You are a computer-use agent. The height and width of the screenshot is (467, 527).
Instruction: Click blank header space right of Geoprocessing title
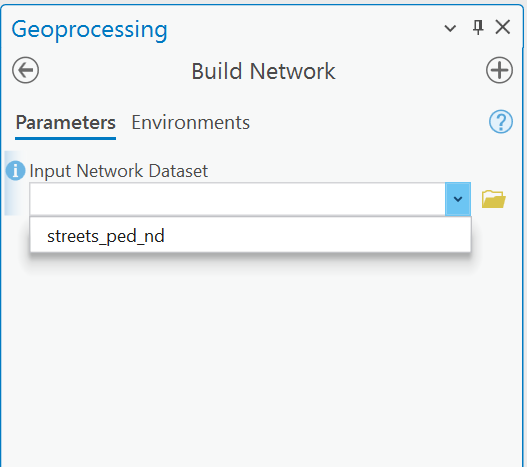[x=302, y=29]
